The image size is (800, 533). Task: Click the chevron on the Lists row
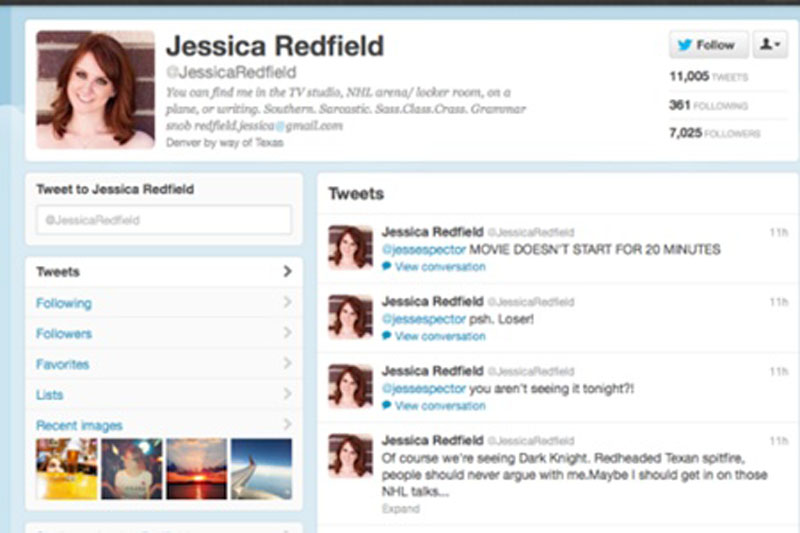click(288, 394)
